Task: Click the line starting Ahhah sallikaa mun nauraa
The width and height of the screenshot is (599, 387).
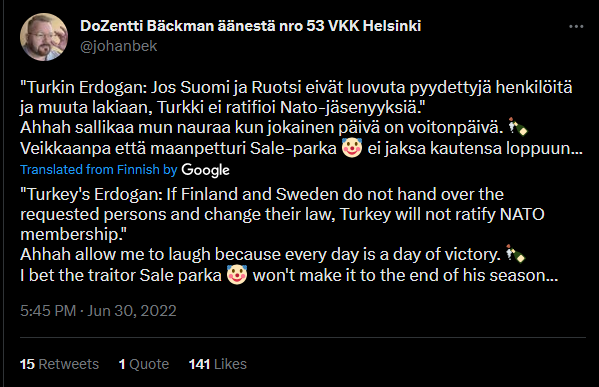Action: [x=274, y=127]
